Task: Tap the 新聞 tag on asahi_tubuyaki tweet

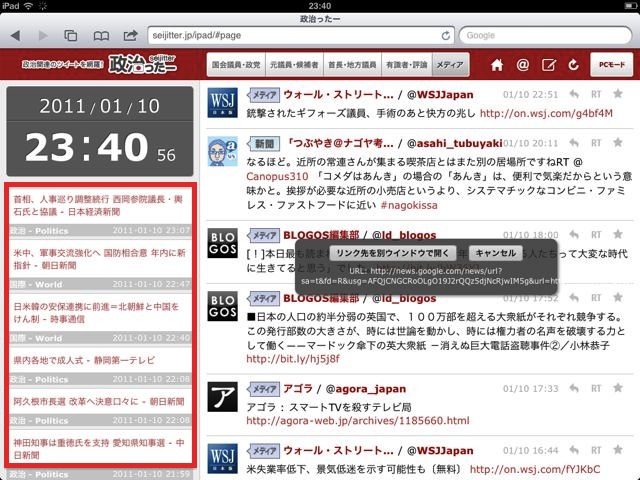Action: (x=264, y=144)
